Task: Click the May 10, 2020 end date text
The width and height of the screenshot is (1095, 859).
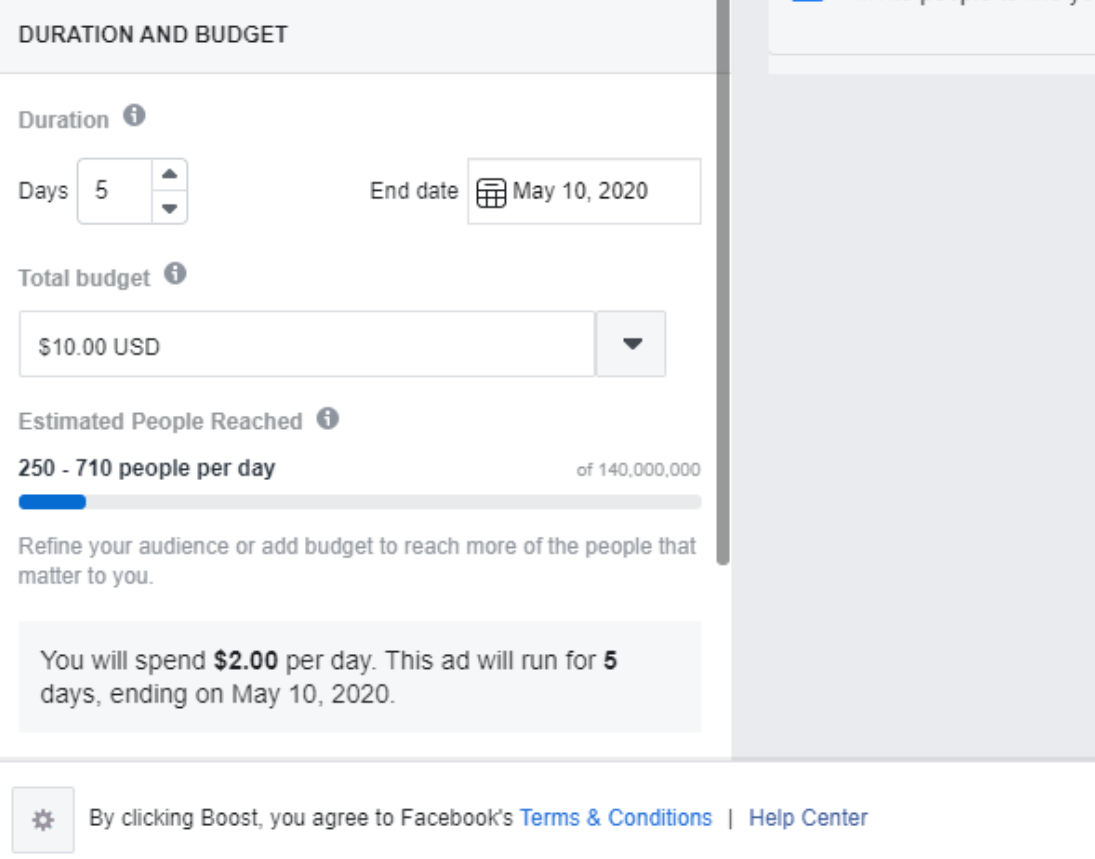Action: (580, 191)
